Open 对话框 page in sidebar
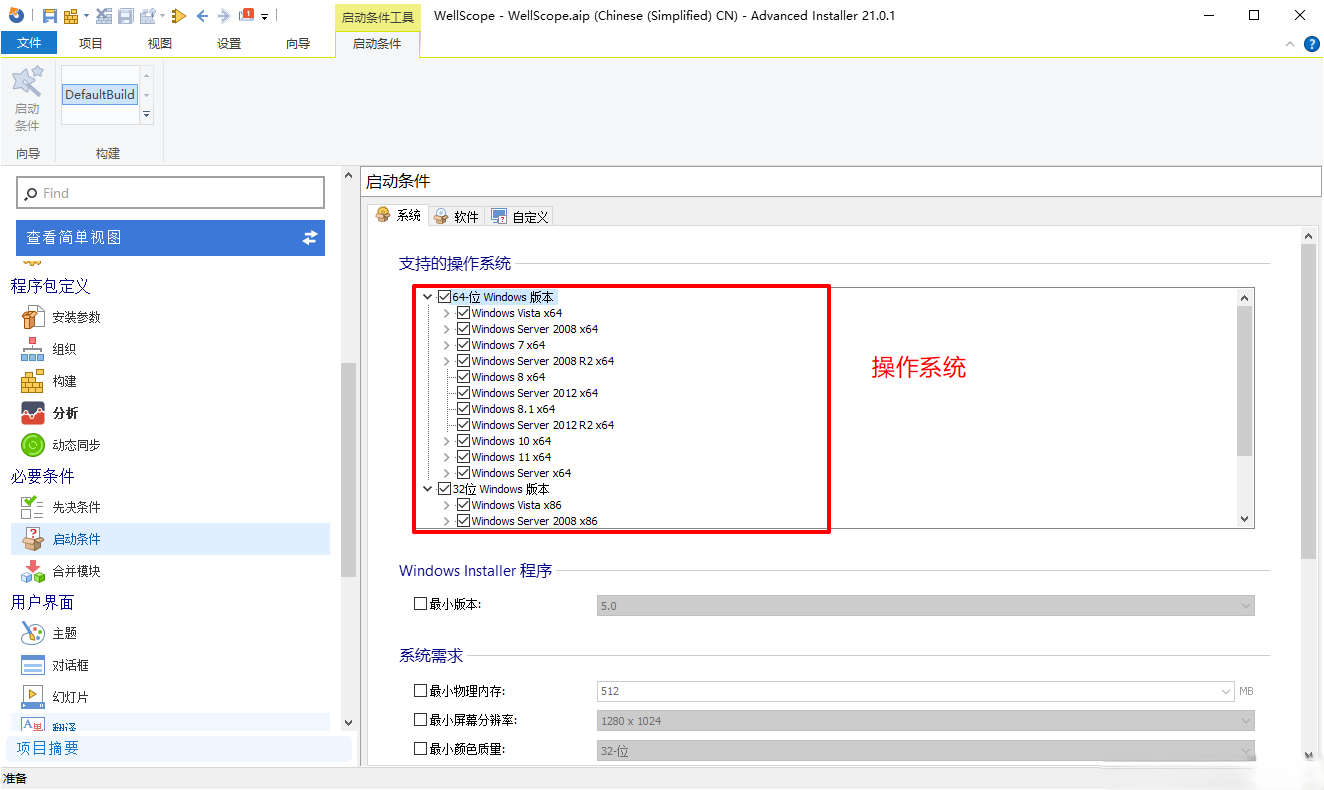The height and width of the screenshot is (790, 1324). point(70,665)
